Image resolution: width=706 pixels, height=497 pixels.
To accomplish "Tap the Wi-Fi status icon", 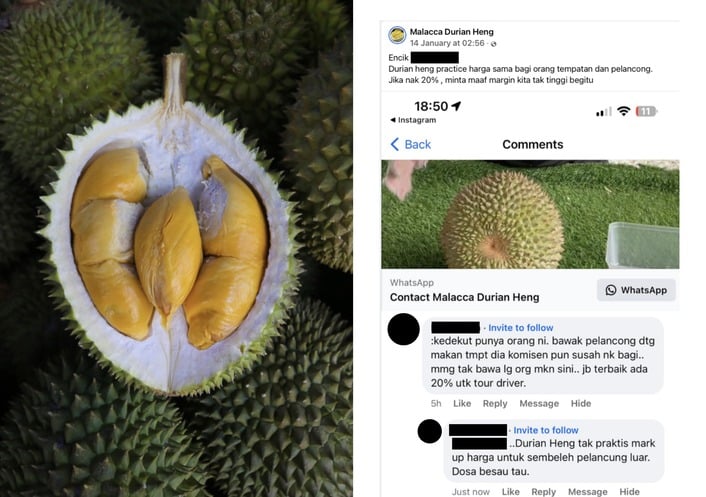I will point(623,111).
